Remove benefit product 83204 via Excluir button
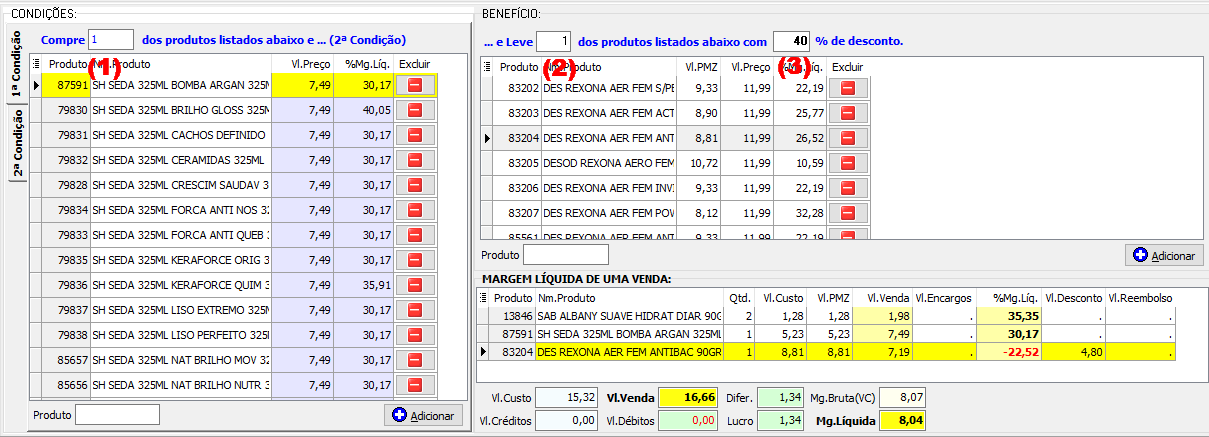Viewport: 1209px width, 437px height. [848, 138]
